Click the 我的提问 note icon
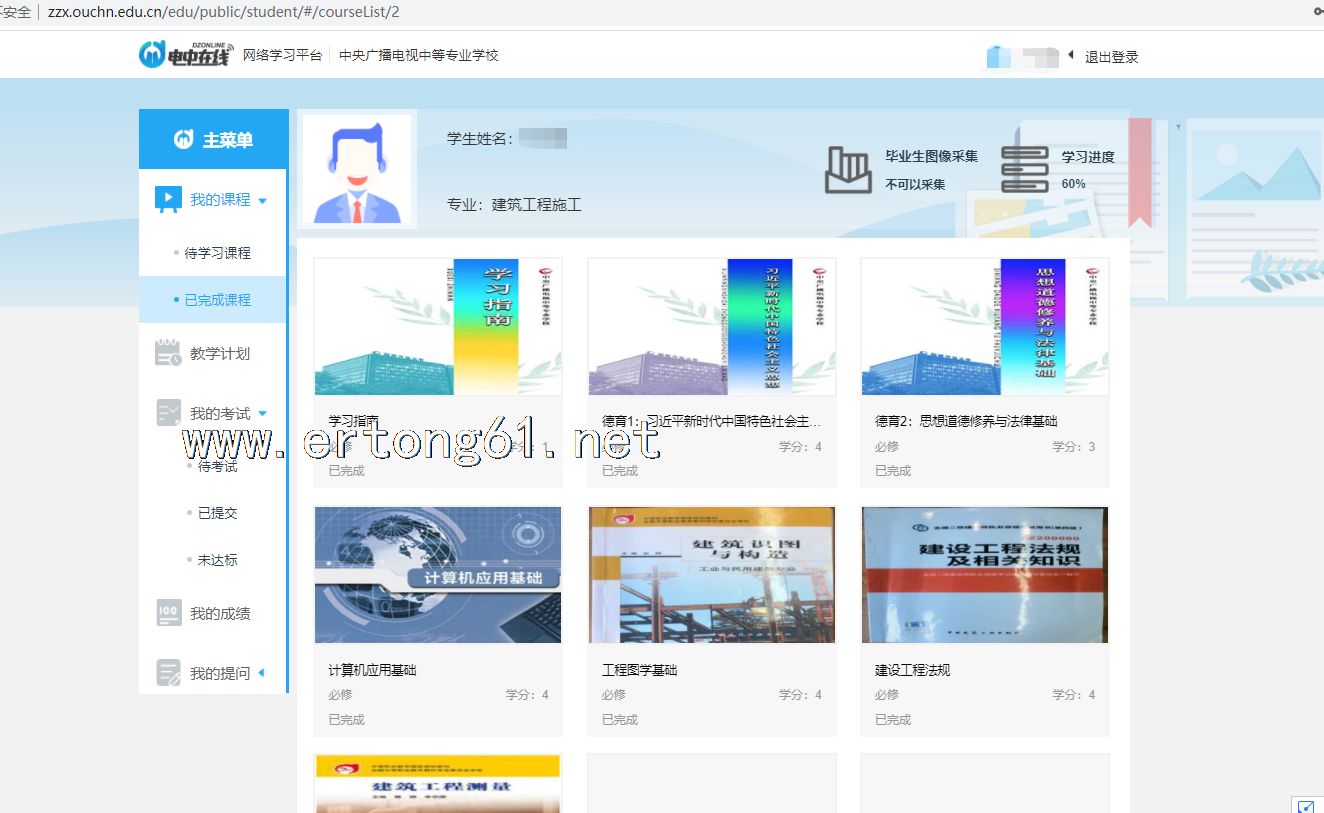 click(x=168, y=673)
